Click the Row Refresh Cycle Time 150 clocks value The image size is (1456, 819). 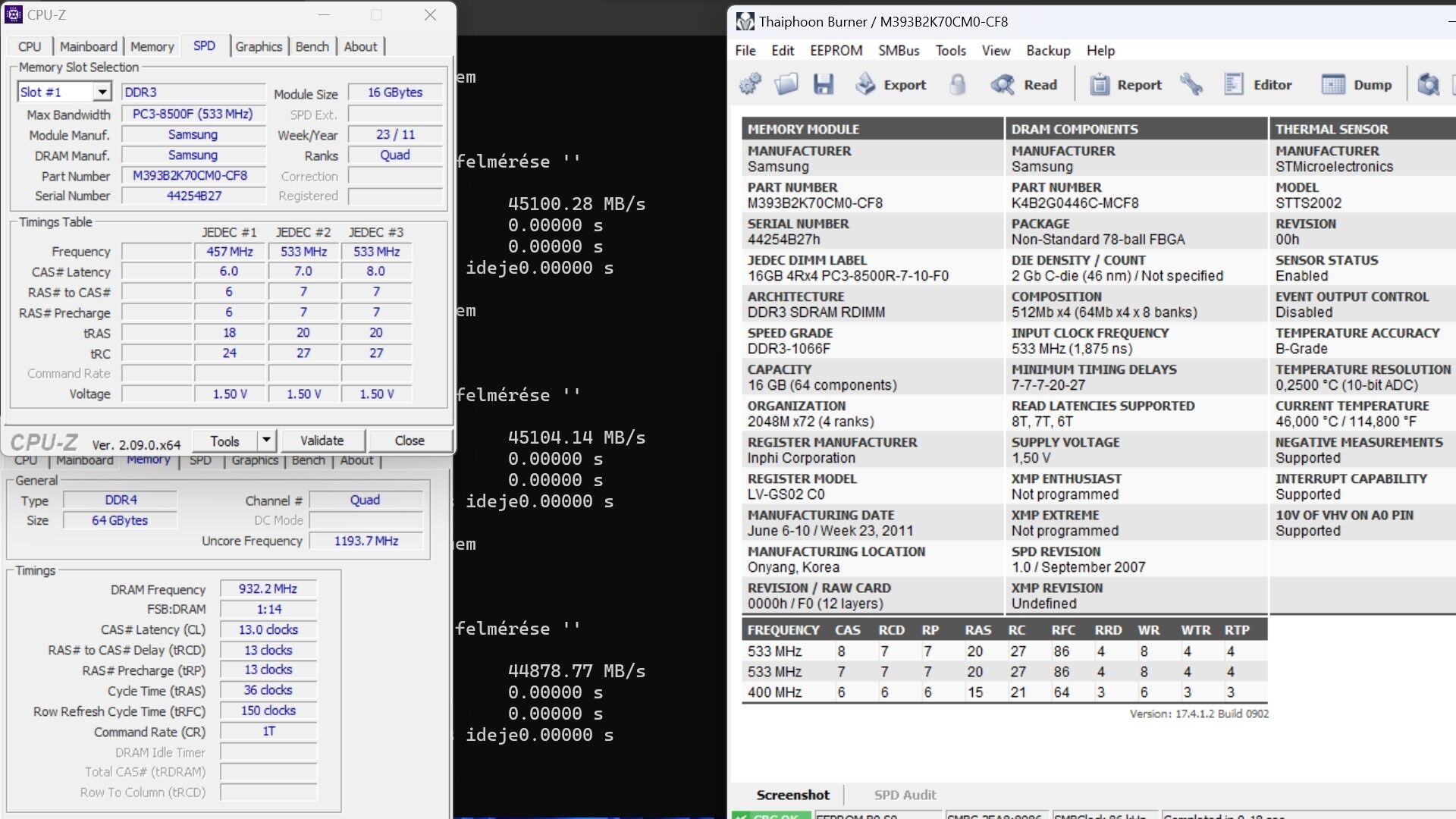tap(268, 711)
